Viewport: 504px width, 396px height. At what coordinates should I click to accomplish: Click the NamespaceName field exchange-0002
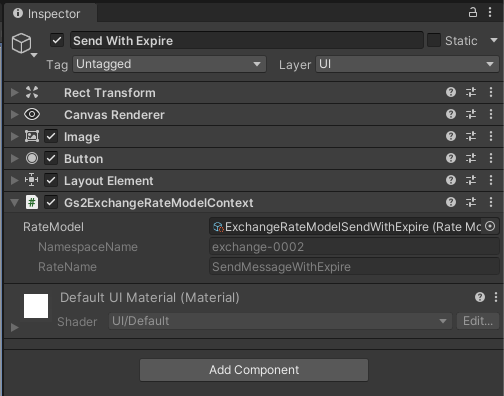(354, 247)
